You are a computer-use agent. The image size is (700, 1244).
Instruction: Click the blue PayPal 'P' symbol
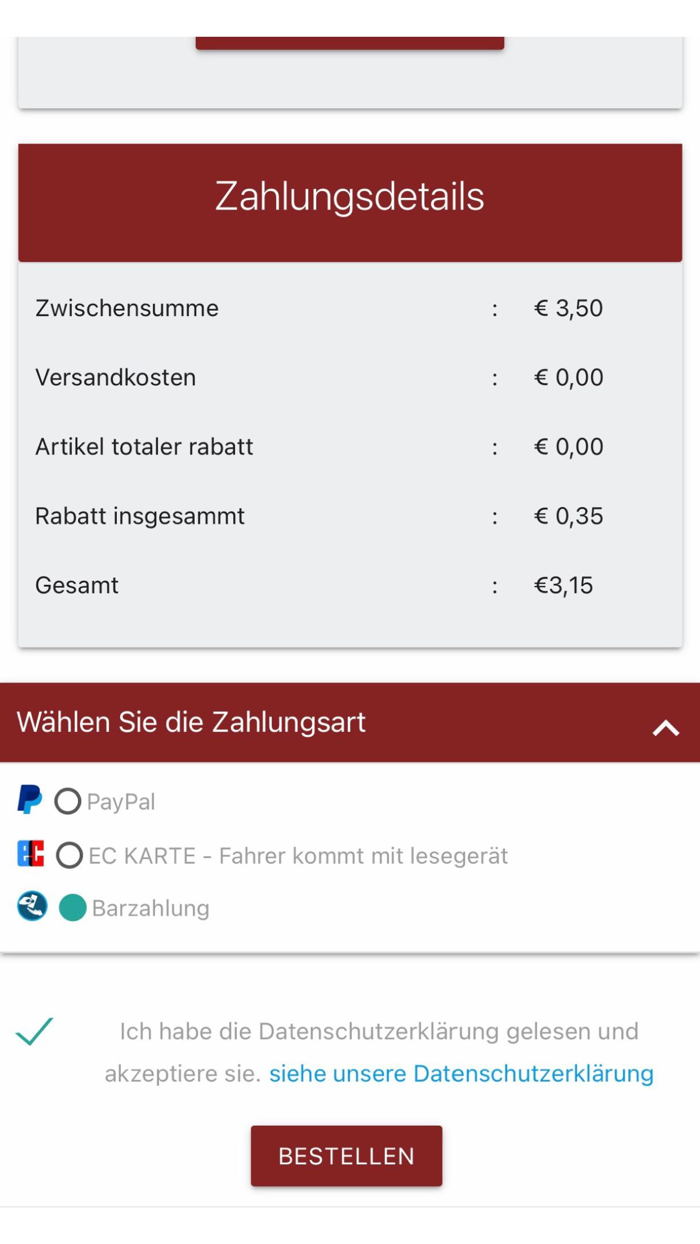tap(29, 800)
